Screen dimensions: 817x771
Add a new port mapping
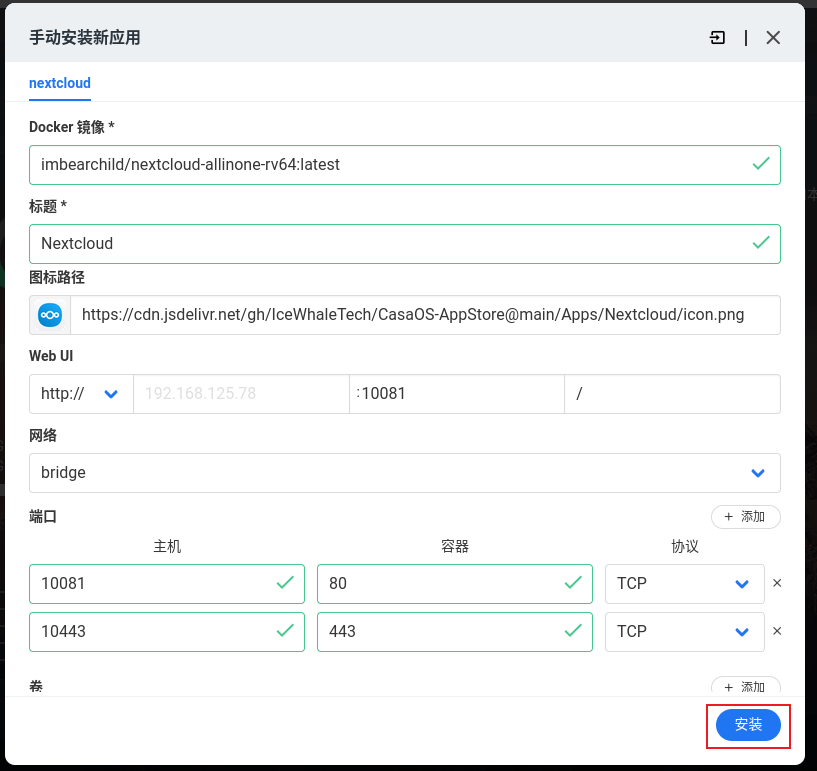point(746,517)
